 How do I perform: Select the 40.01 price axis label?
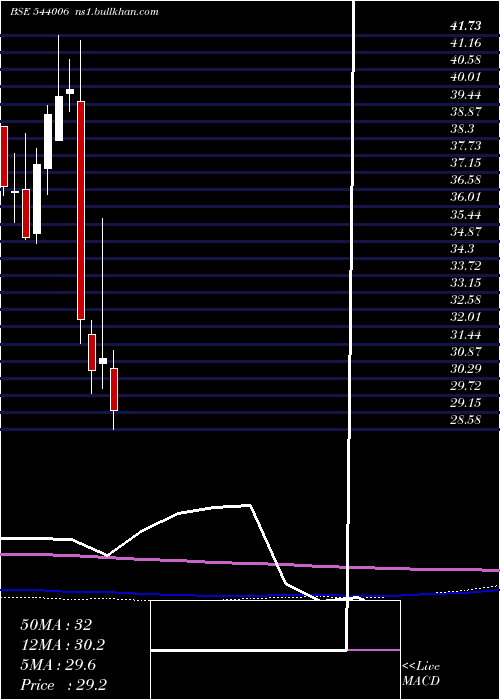466,77
